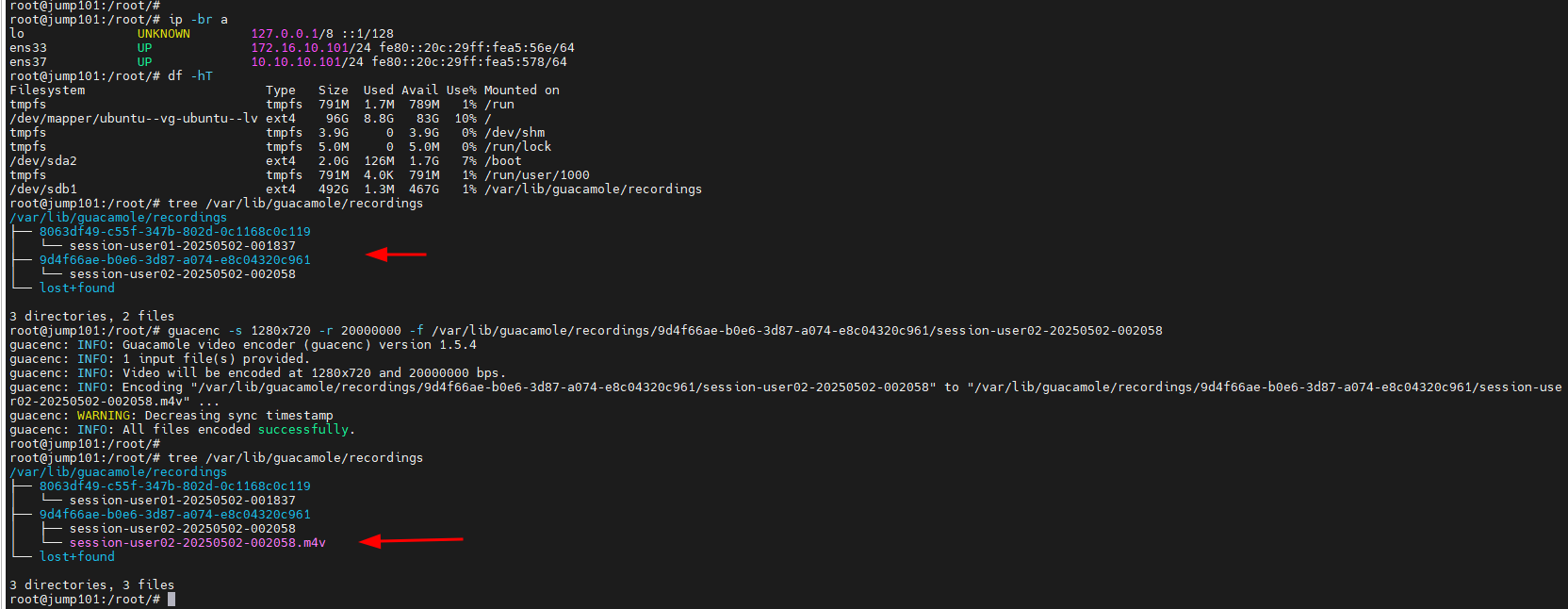
Task: Click the 10.10.10.101 IP address text
Action: (x=296, y=62)
